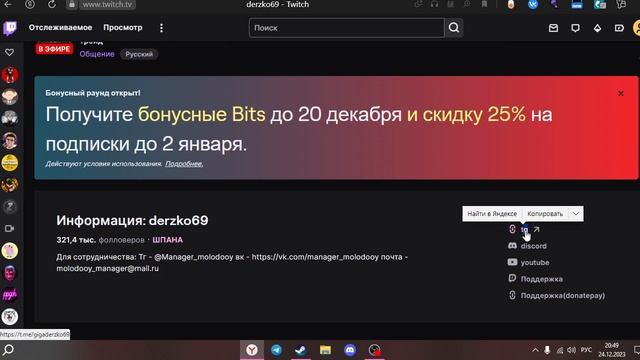Click Найти в Яндексе popup option
640x360 pixels.
pyautogui.click(x=492, y=214)
